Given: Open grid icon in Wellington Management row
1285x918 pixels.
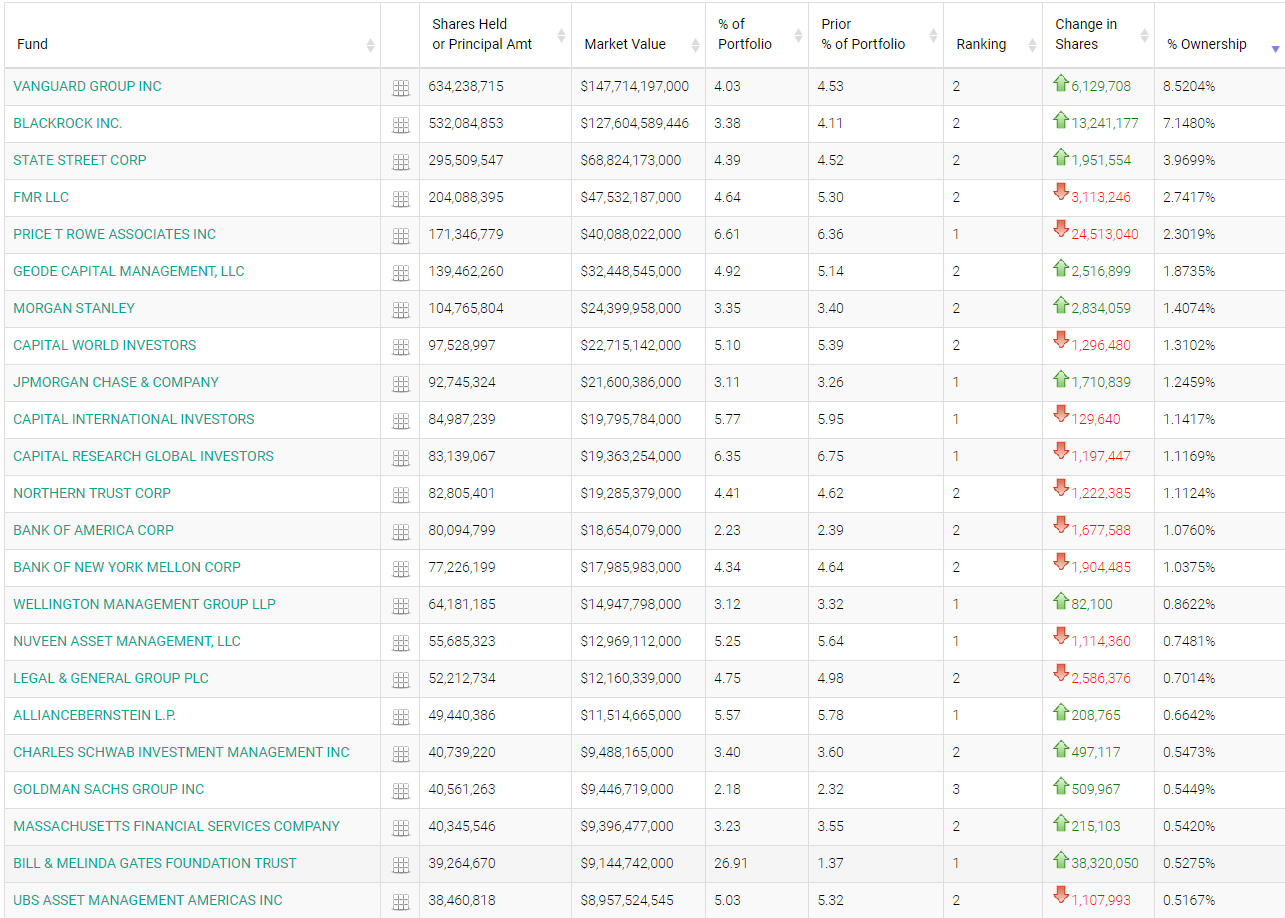Looking at the screenshot, I should 401,606.
